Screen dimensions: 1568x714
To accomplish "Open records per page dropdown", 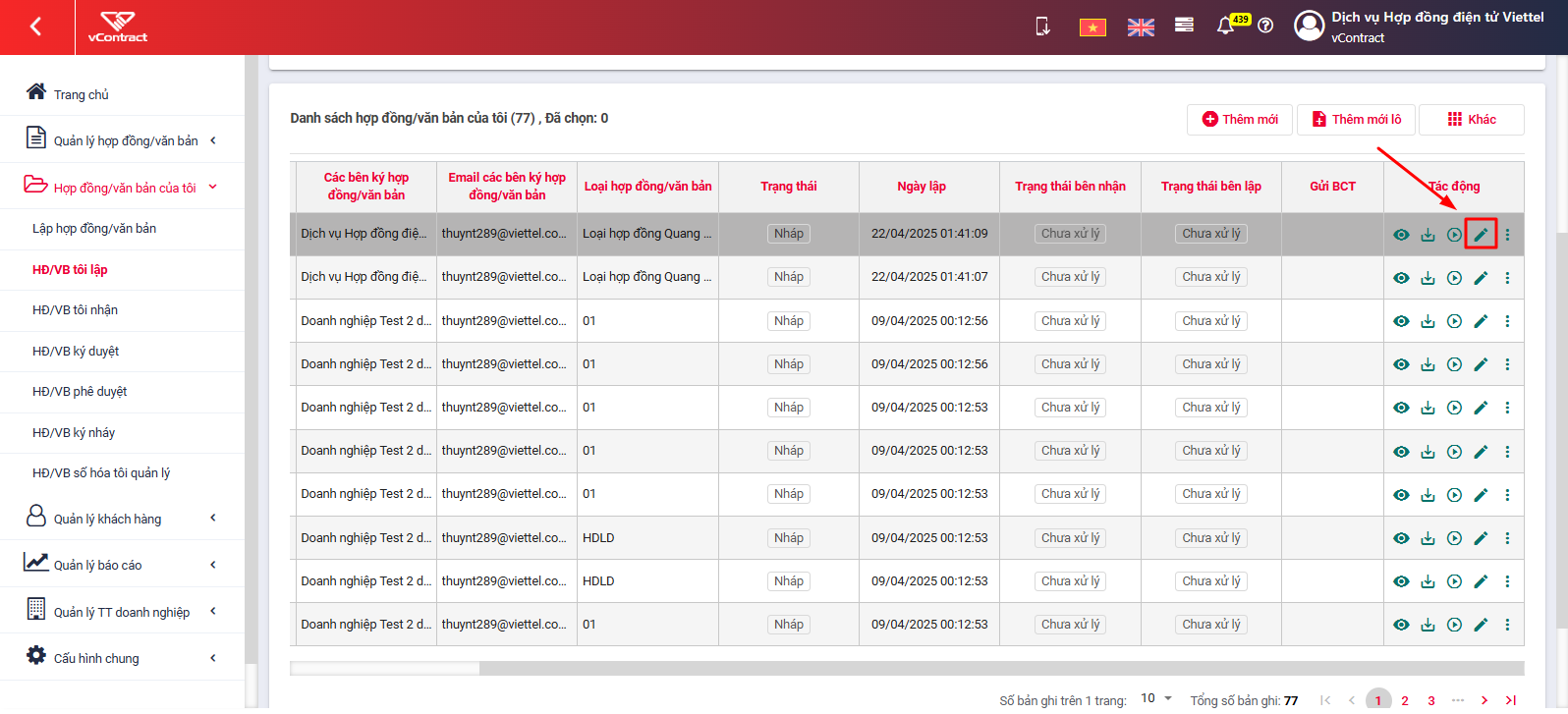I will pyautogui.click(x=1156, y=698).
